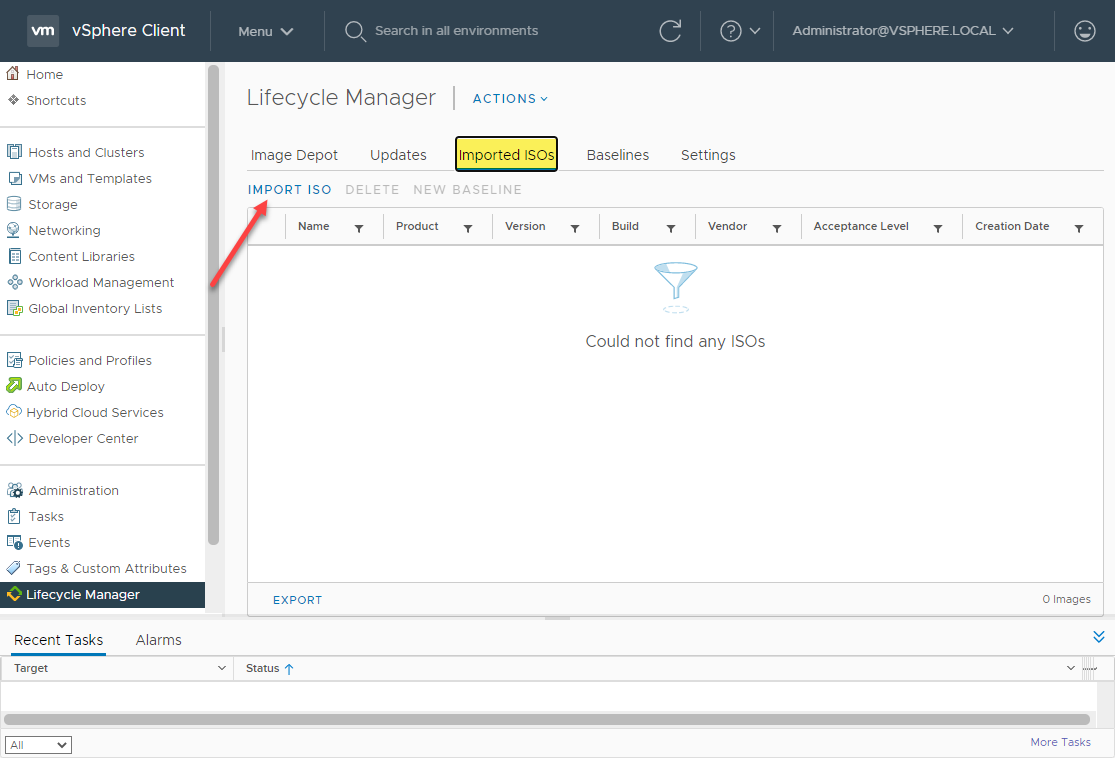Click the Recent Tasks horizontal scrollbar

click(x=546, y=719)
